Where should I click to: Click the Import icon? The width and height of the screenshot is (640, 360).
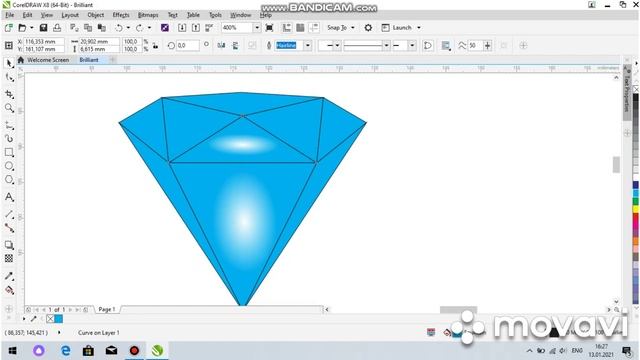coord(182,28)
